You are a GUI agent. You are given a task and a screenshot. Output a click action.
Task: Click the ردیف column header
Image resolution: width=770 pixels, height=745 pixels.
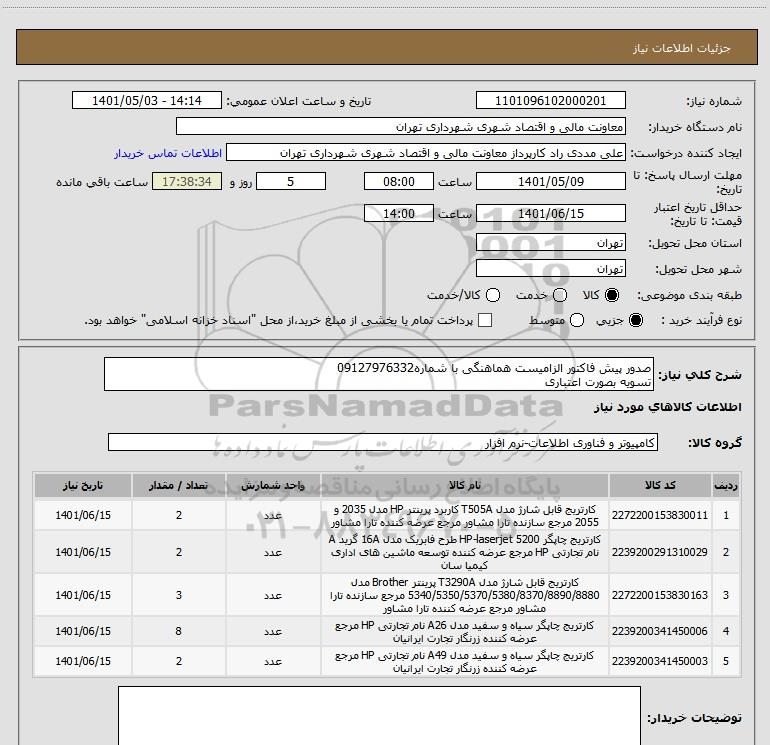coord(726,485)
